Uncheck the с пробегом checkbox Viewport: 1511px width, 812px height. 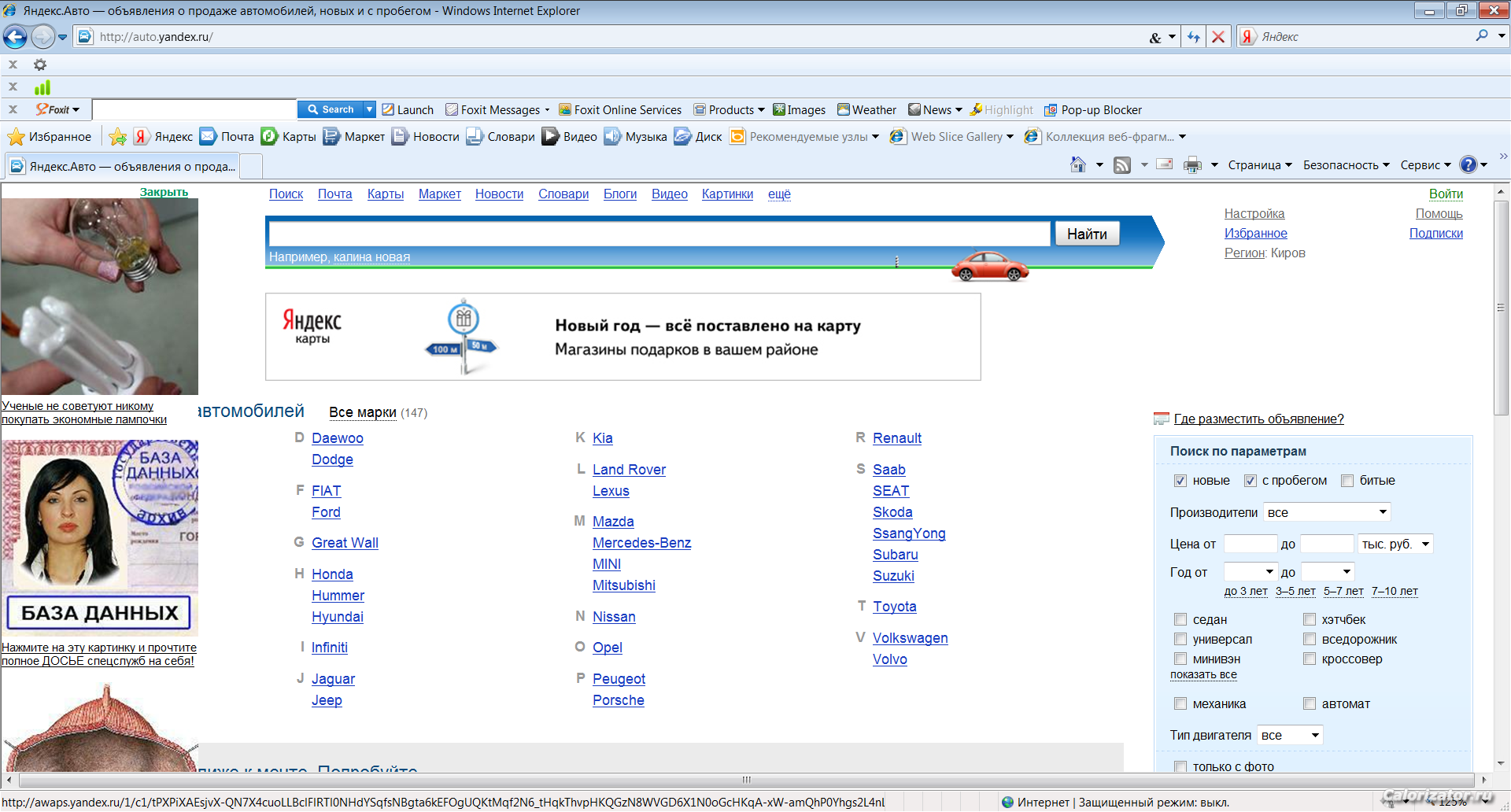(1250, 481)
